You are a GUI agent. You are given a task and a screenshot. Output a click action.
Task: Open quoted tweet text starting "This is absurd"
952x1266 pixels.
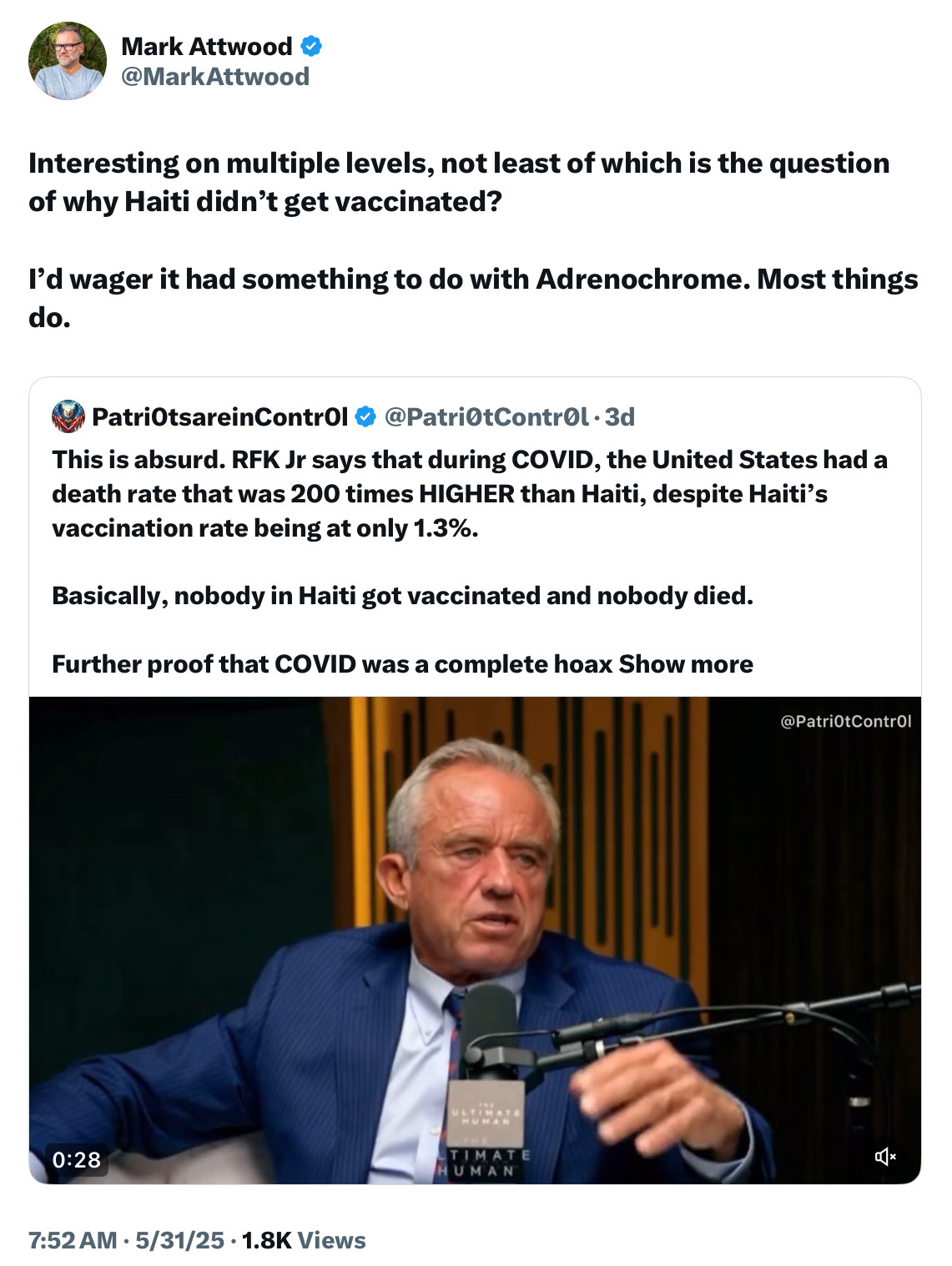click(x=469, y=493)
